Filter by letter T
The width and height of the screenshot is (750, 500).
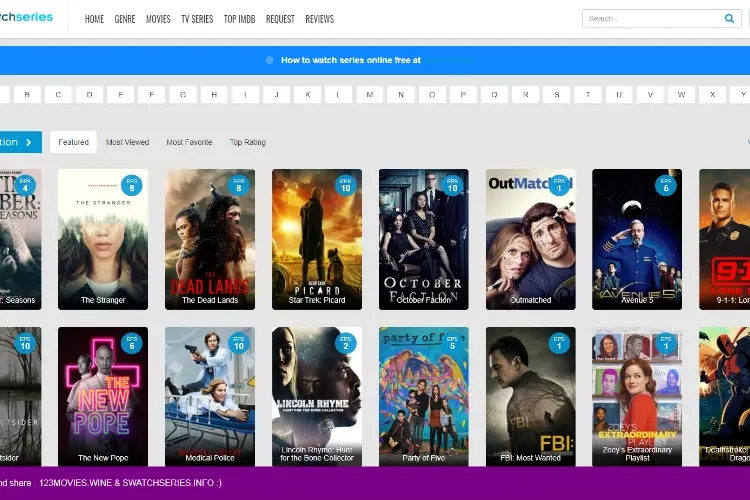[x=588, y=95]
